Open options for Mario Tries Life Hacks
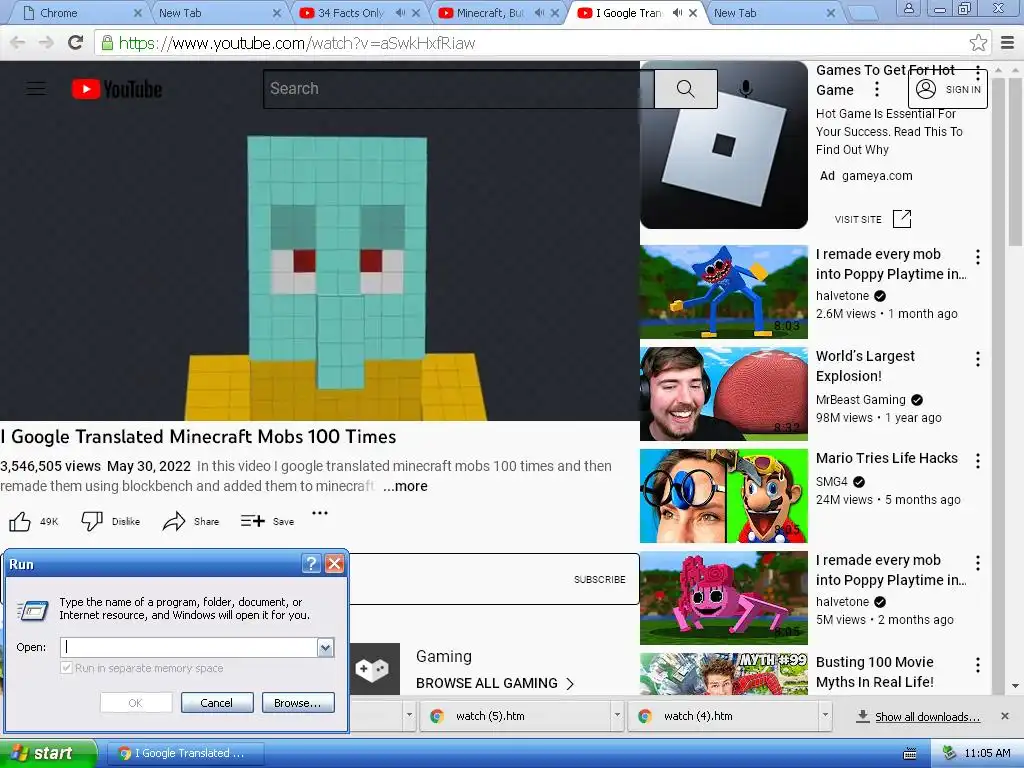The height and width of the screenshot is (768, 1024). click(x=978, y=461)
